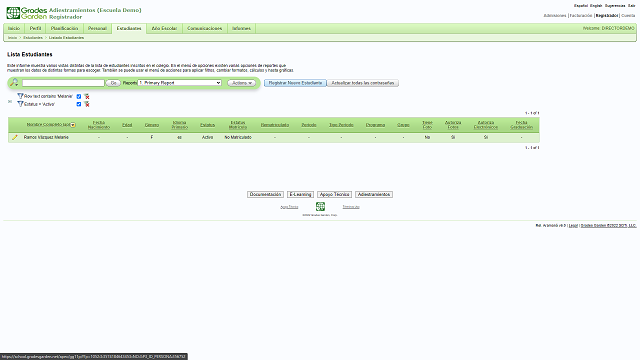Sort by Estatus column header
This screenshot has width=640, height=360.
click(207, 125)
